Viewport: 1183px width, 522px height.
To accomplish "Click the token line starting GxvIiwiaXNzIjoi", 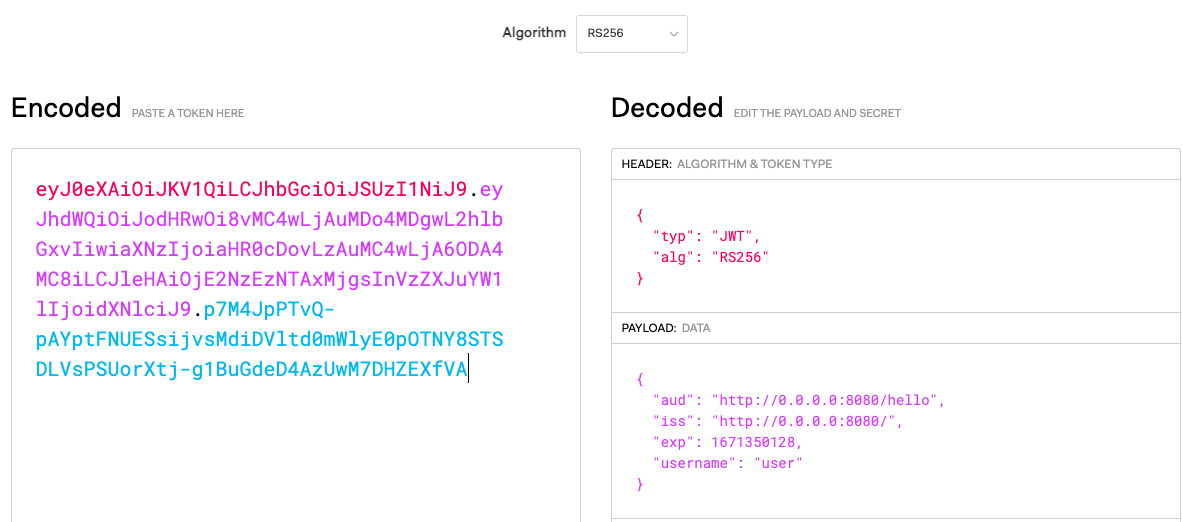I will pos(269,249).
